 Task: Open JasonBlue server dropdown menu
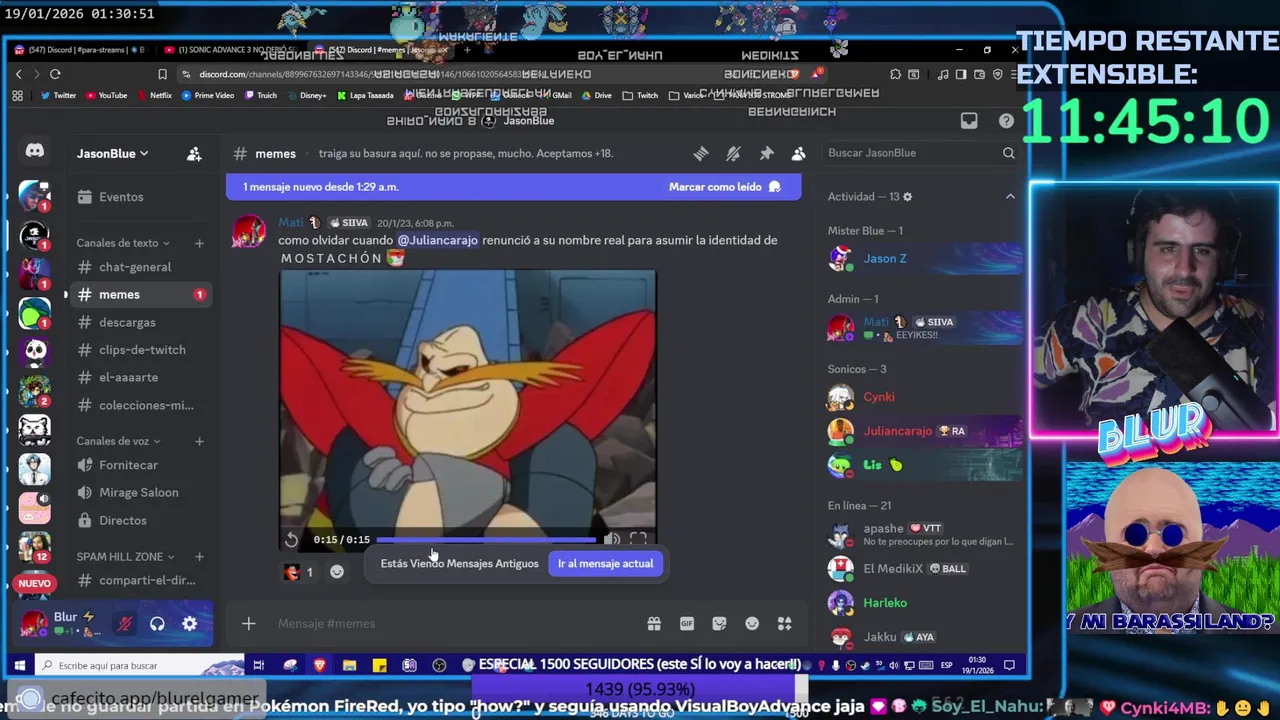click(113, 154)
